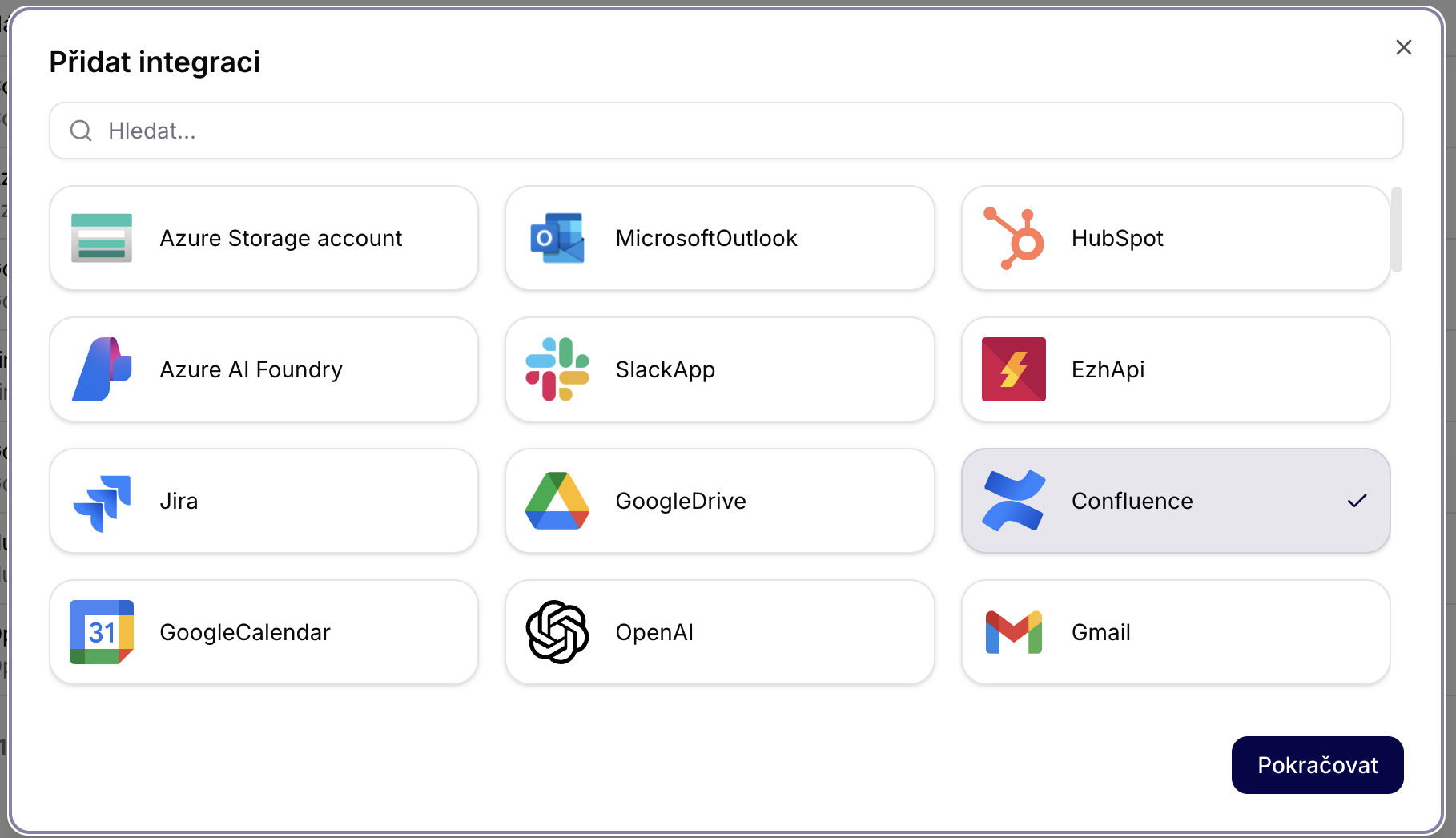Click the search magnifier icon
The width and height of the screenshot is (1456, 838).
[81, 131]
